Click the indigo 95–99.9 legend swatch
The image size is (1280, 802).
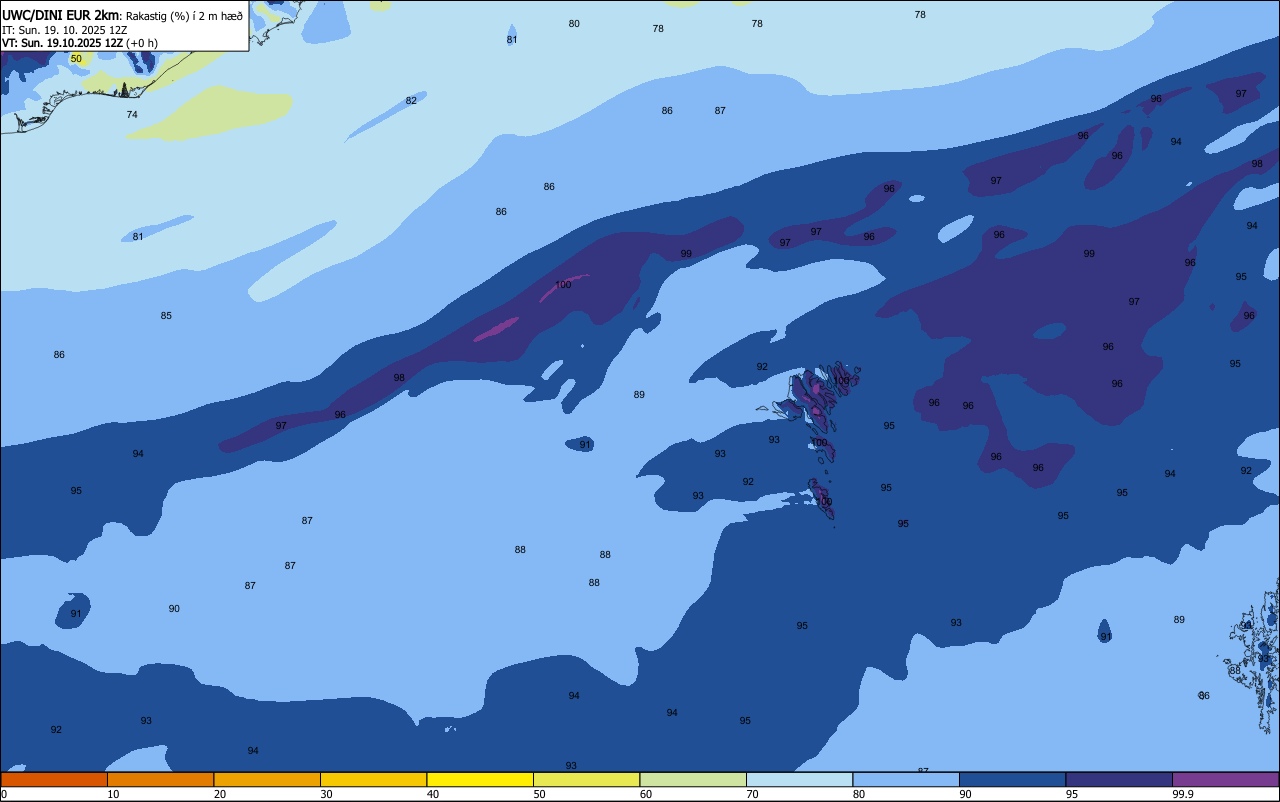point(1119,779)
